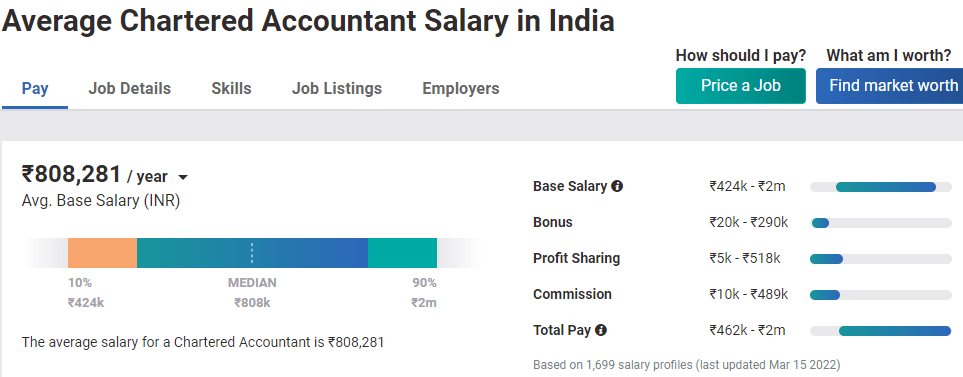The image size is (963, 377).
Task: Click the Total Pay info icon
Action: click(601, 330)
